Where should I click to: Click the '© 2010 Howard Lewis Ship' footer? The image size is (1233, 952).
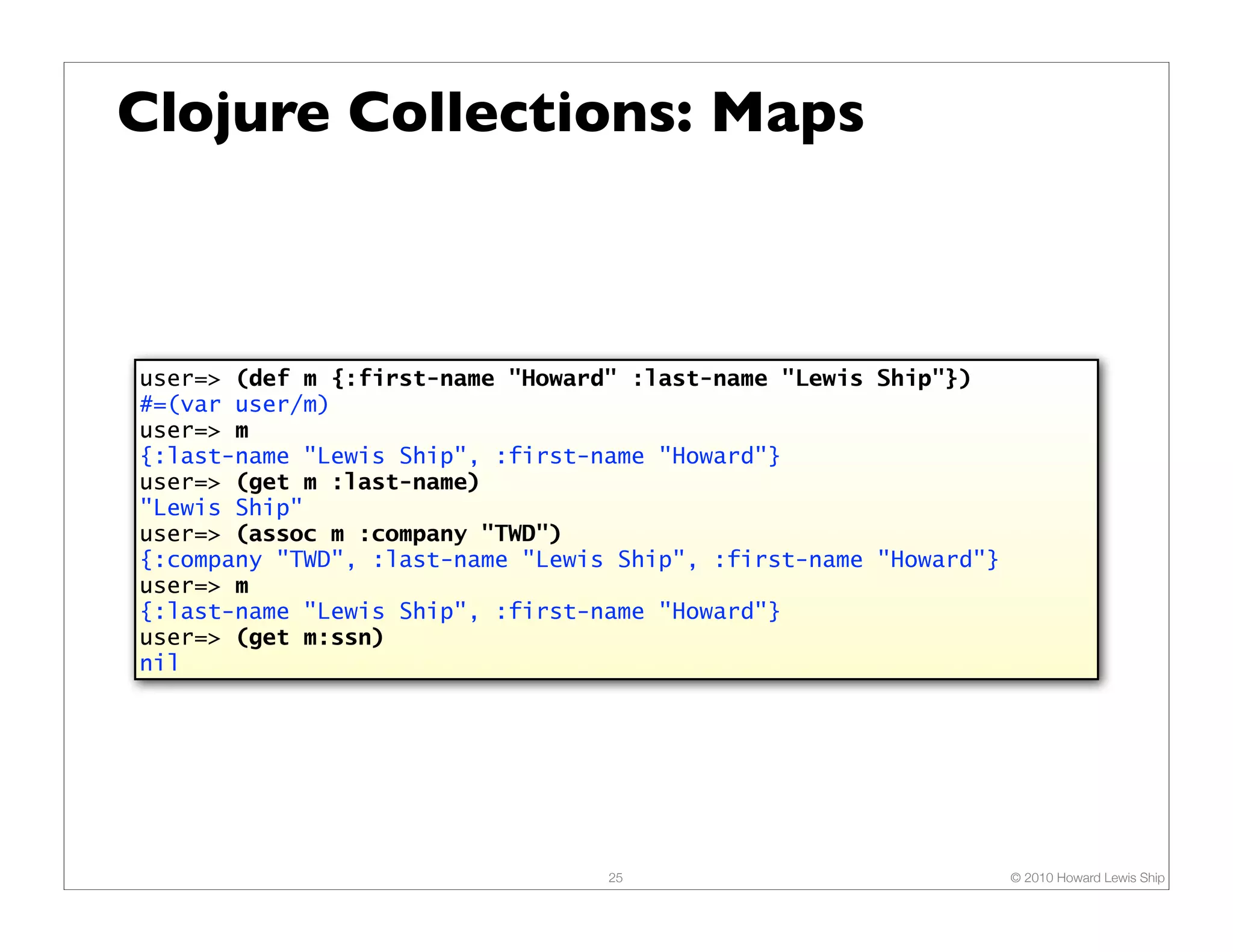1087,877
